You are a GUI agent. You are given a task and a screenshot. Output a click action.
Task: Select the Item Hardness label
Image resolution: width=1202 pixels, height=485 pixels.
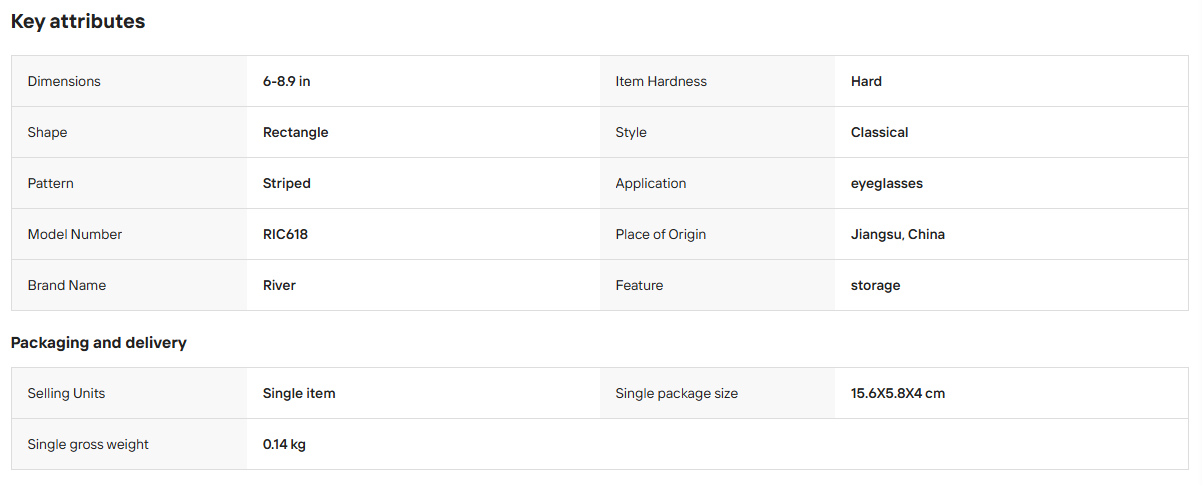(x=661, y=81)
